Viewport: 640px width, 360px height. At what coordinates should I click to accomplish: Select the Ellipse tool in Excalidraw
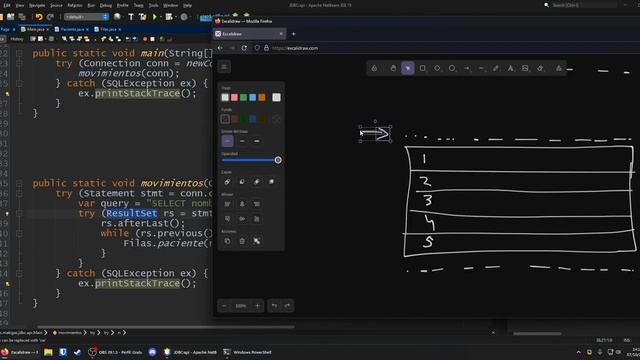(x=452, y=68)
